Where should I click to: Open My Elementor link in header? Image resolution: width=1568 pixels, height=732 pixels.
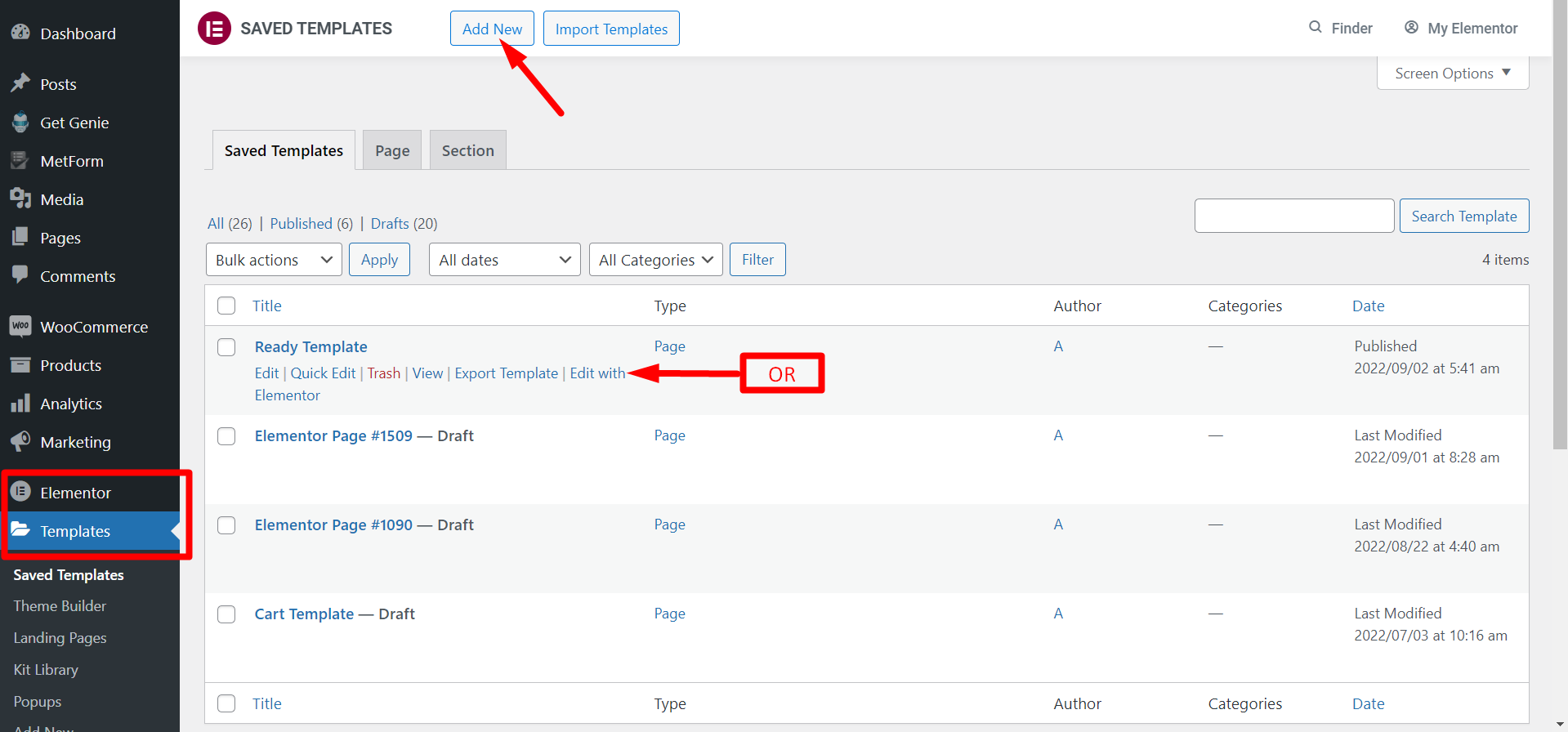pos(1461,28)
